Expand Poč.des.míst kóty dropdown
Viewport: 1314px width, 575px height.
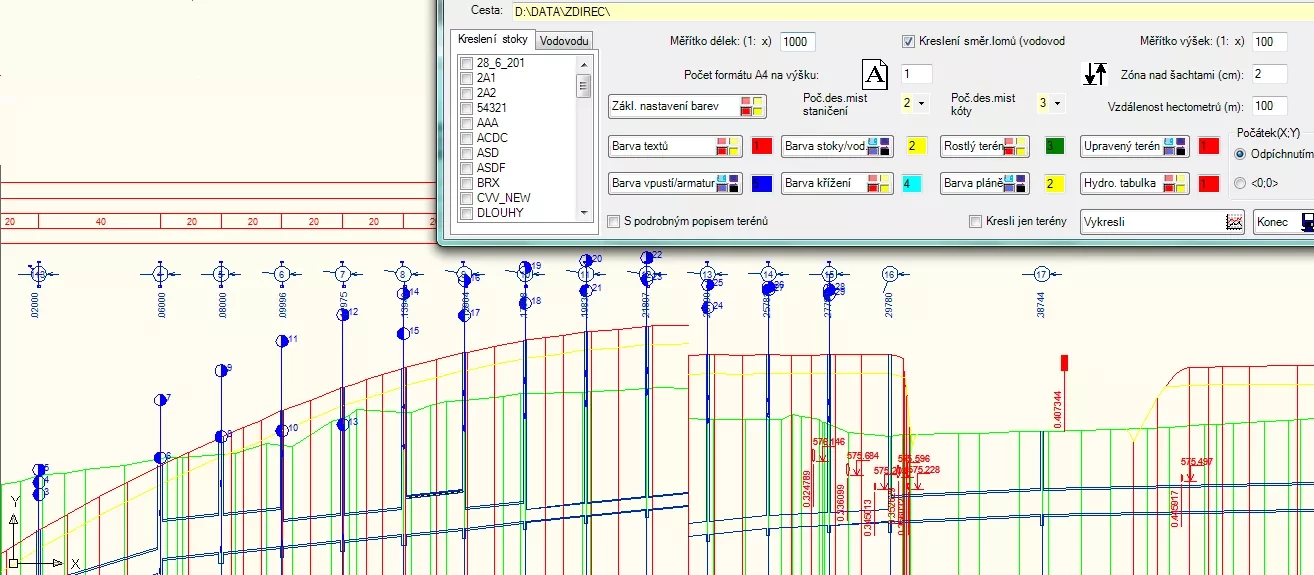[x=1051, y=103]
